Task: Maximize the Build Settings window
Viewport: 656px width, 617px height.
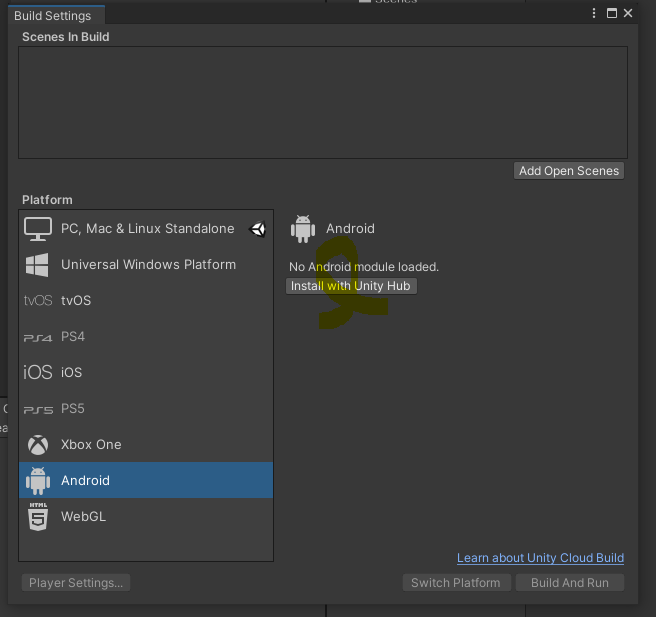Action: (612, 13)
